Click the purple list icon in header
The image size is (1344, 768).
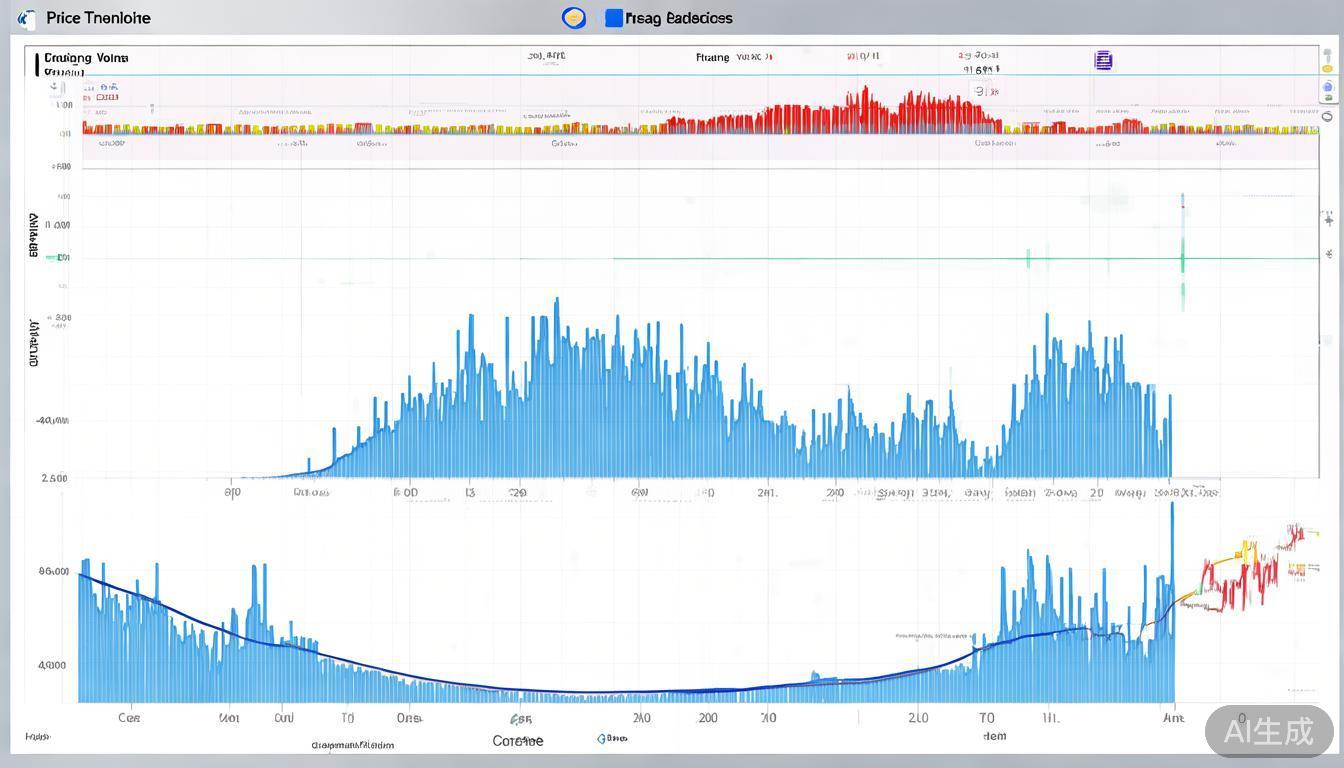1103,60
